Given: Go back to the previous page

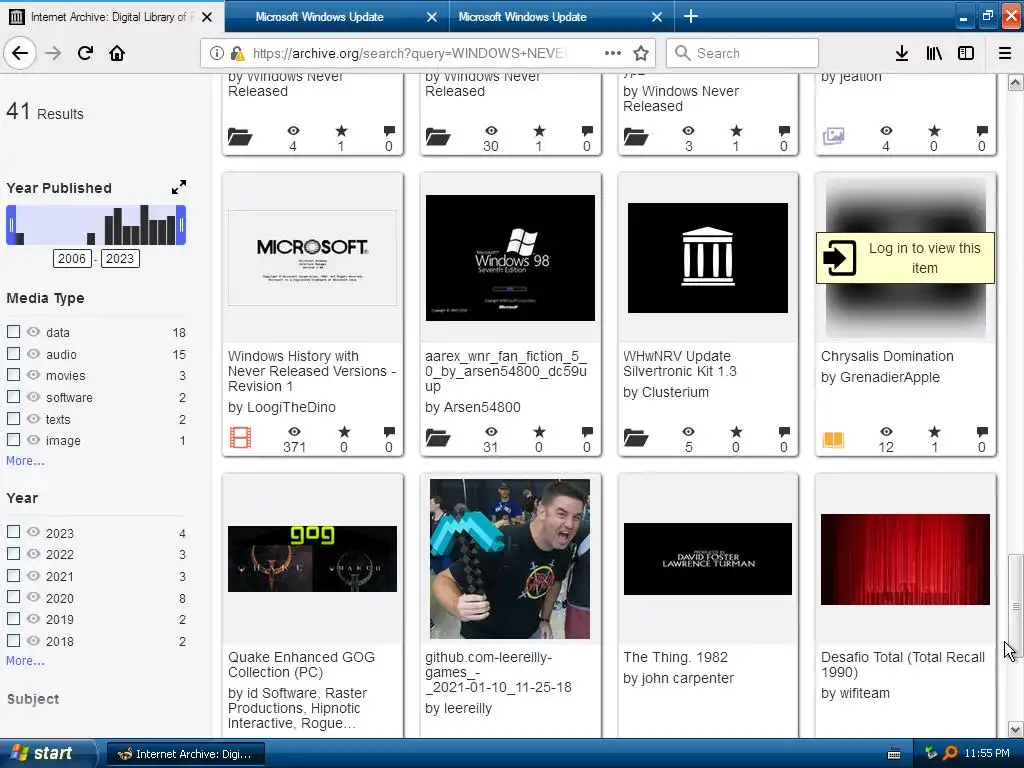Looking at the screenshot, I should 20,53.
